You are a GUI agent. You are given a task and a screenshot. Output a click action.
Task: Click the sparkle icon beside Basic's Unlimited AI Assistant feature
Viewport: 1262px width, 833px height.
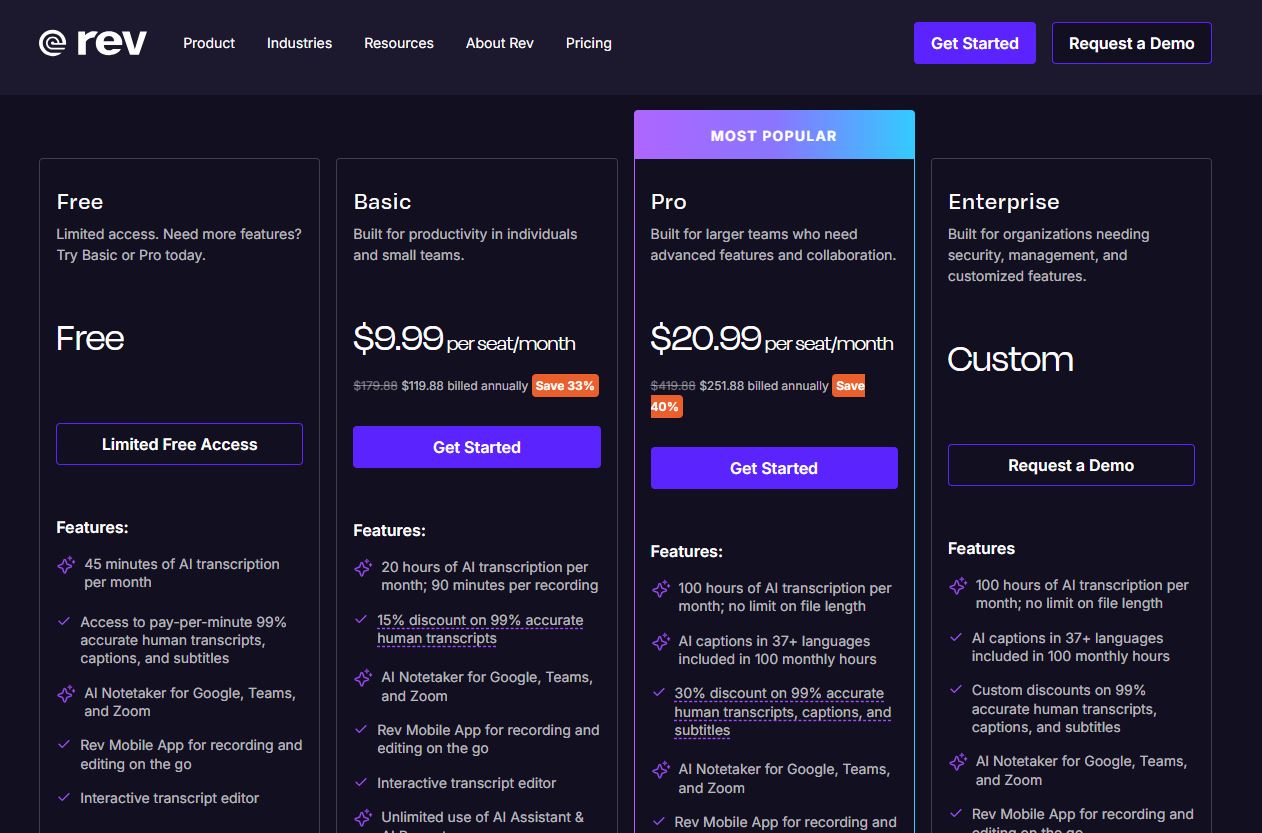click(x=362, y=817)
